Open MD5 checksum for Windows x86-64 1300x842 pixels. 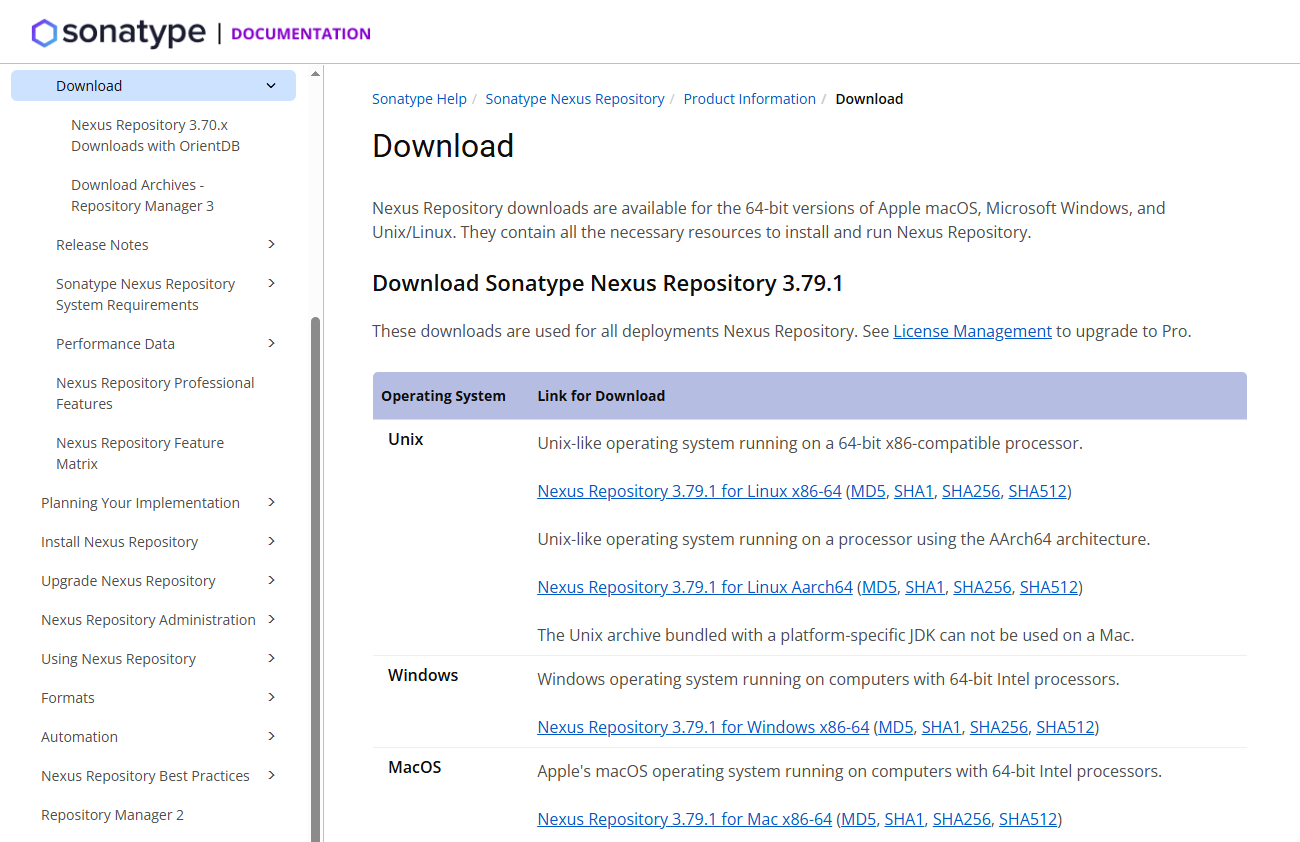click(896, 727)
